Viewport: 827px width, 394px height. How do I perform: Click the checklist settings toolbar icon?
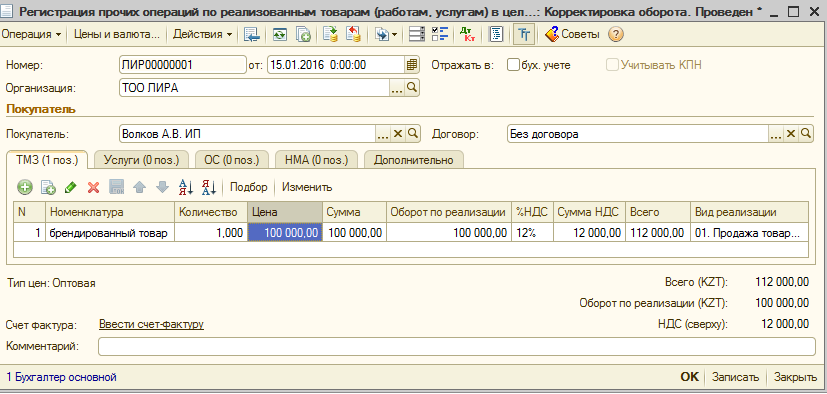(439, 35)
